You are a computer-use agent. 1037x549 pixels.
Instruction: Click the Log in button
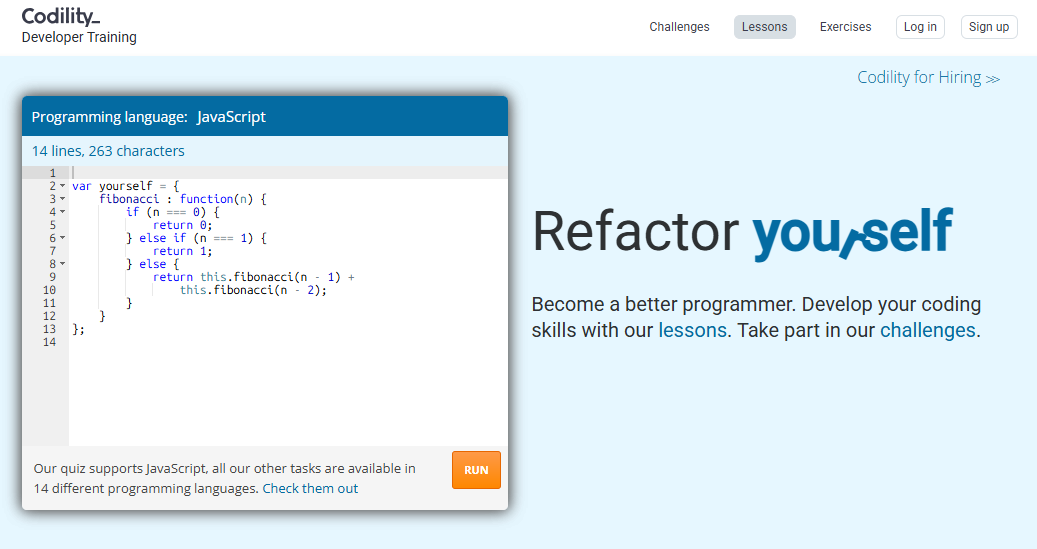click(x=920, y=27)
